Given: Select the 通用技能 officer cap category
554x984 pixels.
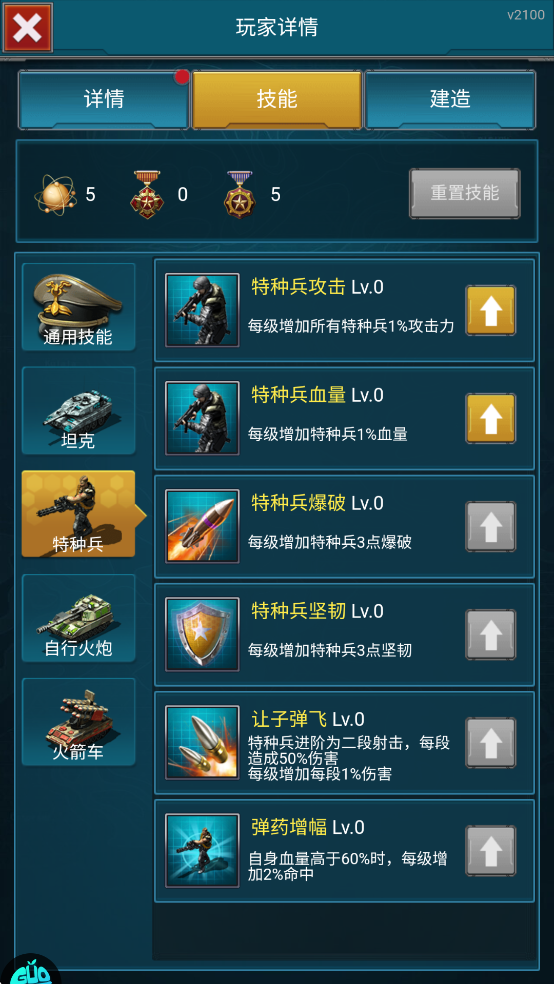Looking at the screenshot, I should pos(78,307).
